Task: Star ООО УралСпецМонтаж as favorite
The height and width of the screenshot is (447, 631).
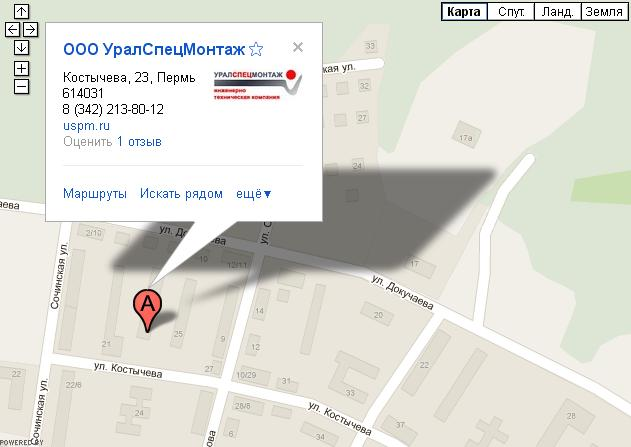Action: tap(256, 49)
